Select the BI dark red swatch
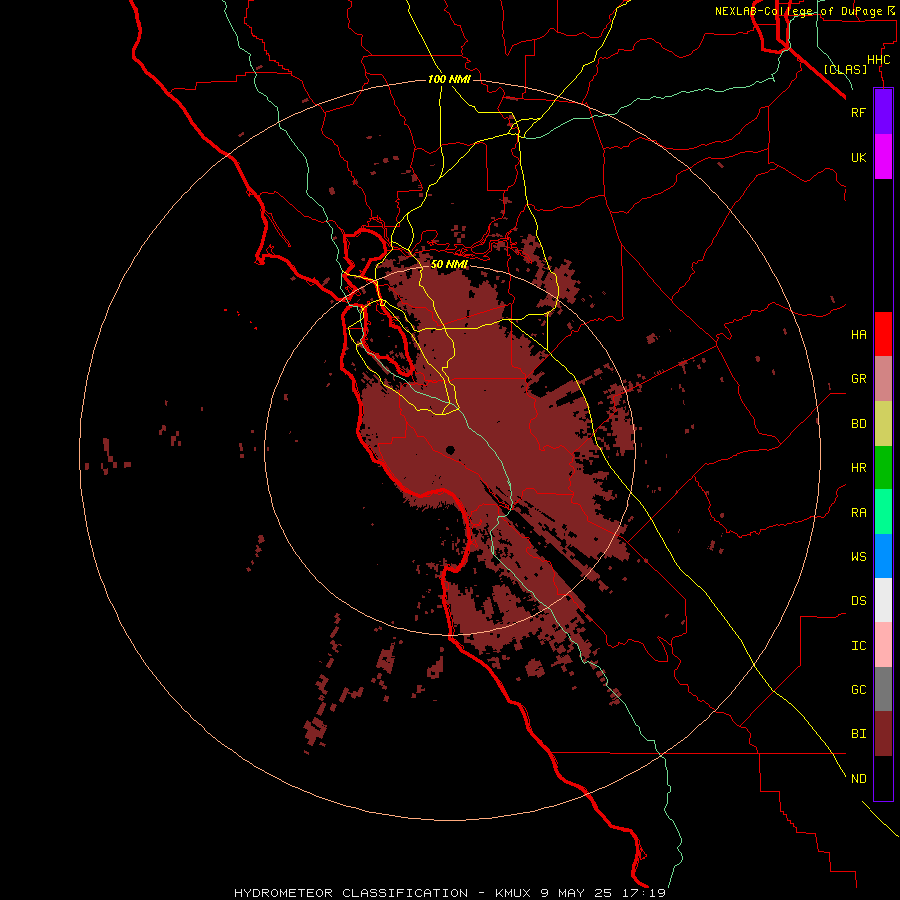The image size is (900, 900). coord(883,734)
